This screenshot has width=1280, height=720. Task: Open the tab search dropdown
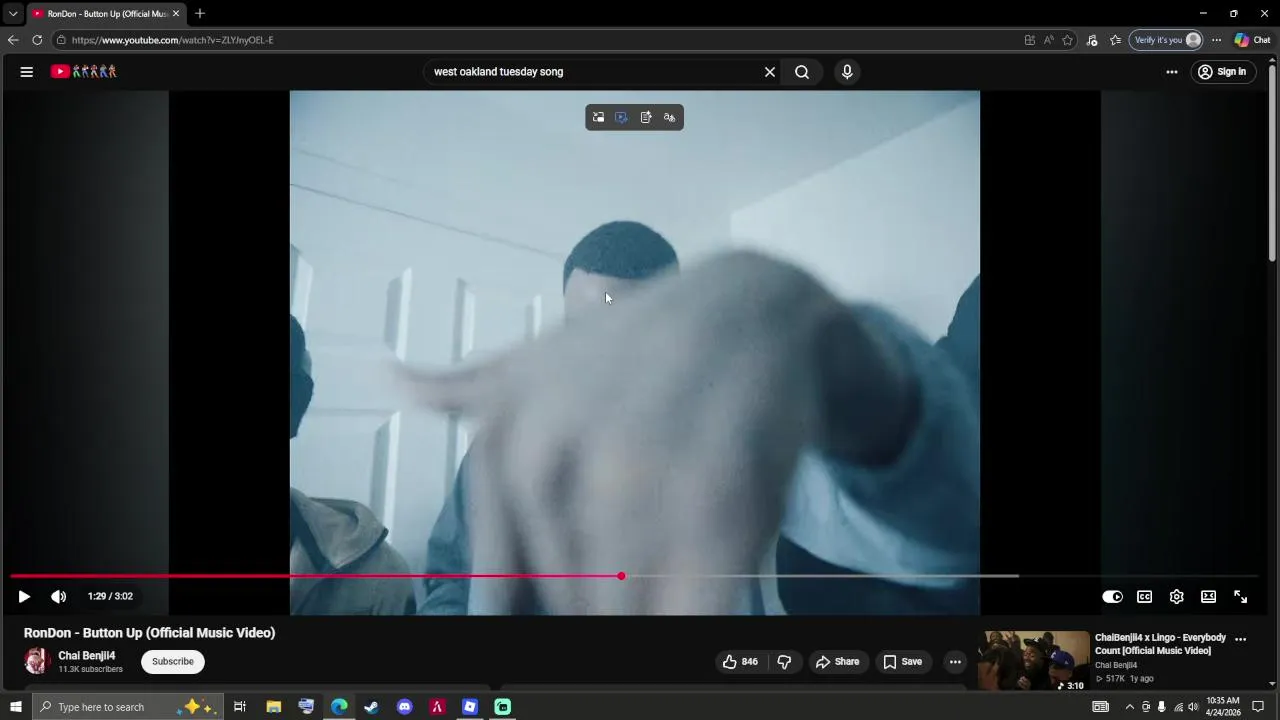[x=13, y=14]
